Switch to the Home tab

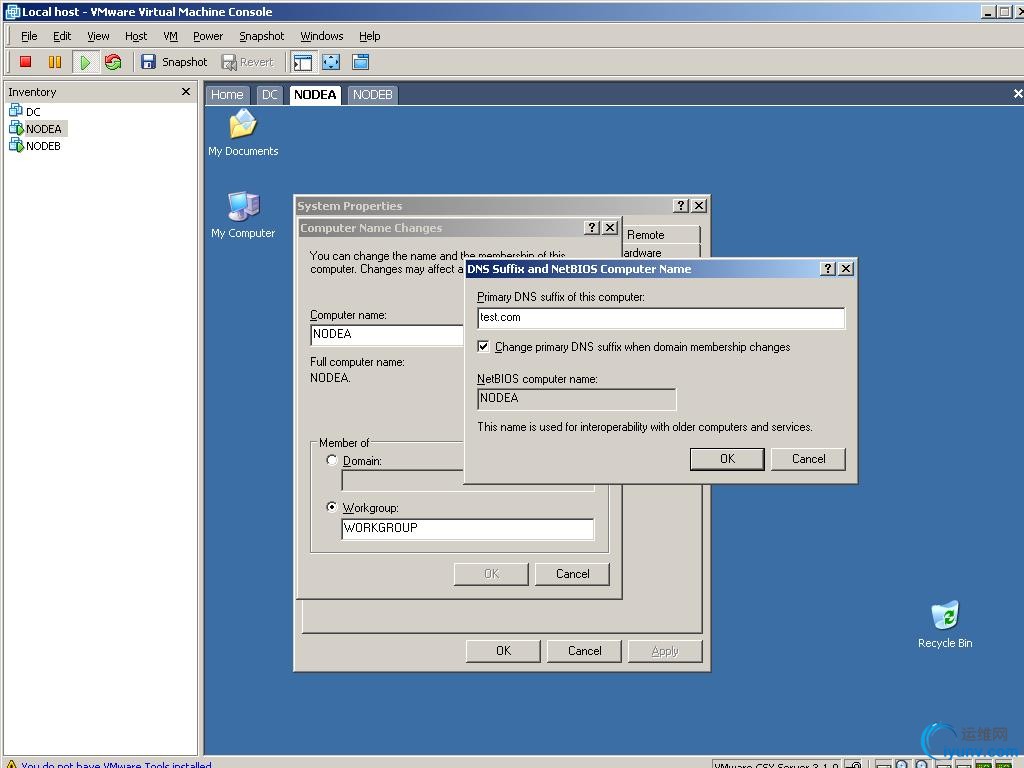227,95
